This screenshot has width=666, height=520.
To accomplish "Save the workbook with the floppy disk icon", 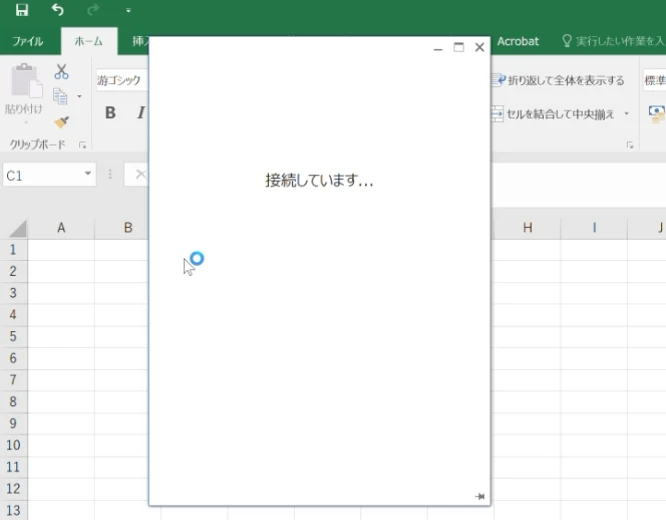I will tap(22, 10).
